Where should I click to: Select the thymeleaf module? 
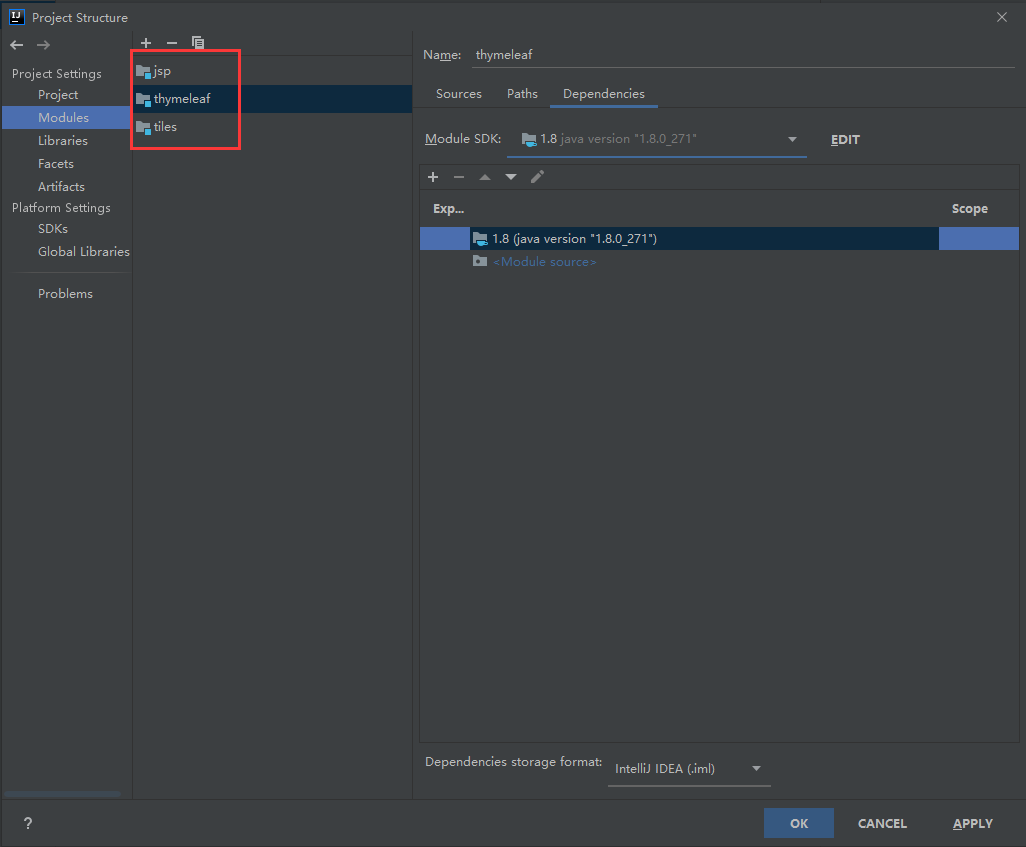272,99
